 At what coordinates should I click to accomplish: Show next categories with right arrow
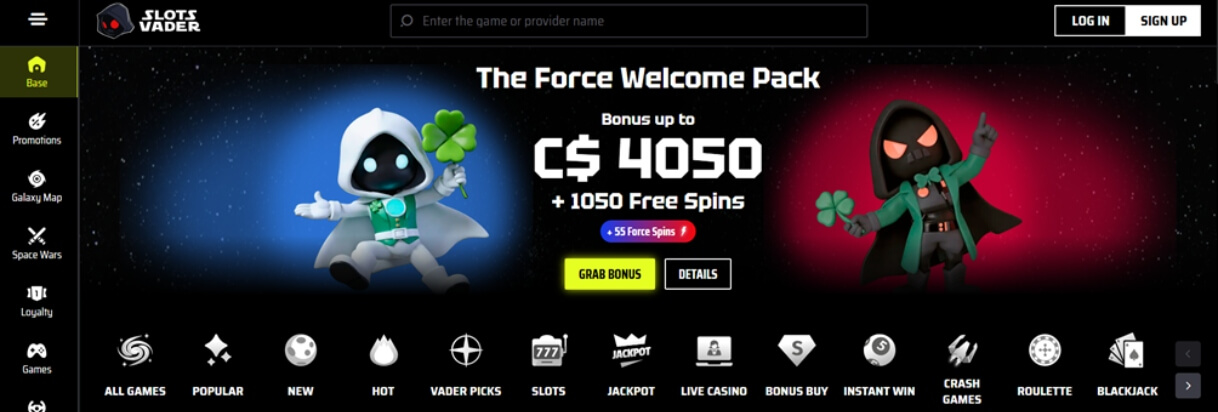click(1188, 385)
